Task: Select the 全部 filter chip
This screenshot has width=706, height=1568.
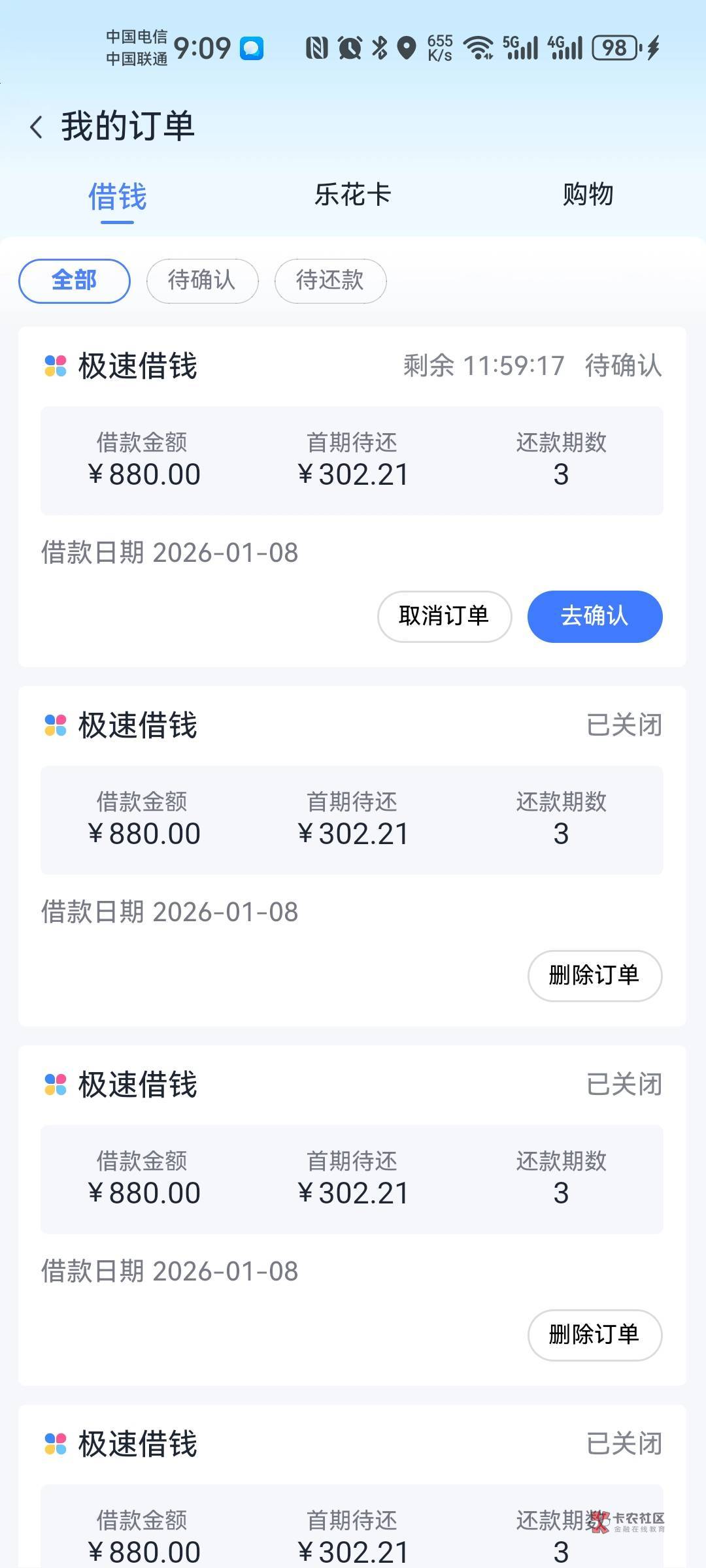Action: (75, 281)
